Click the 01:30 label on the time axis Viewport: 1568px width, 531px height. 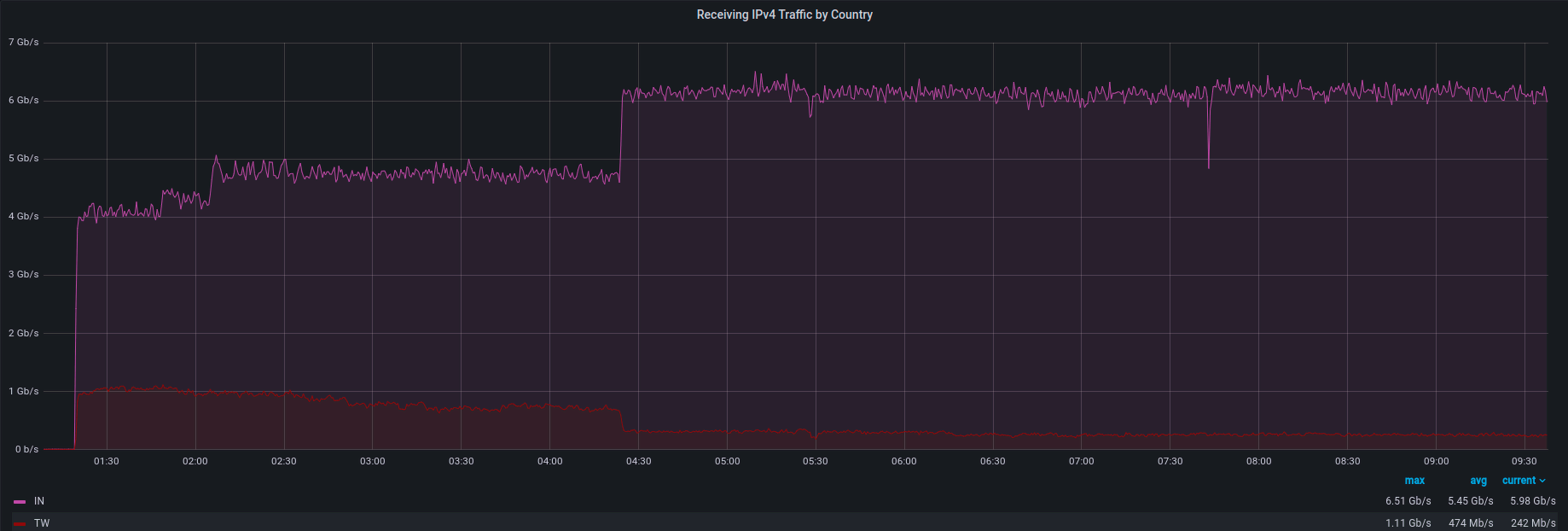107,461
